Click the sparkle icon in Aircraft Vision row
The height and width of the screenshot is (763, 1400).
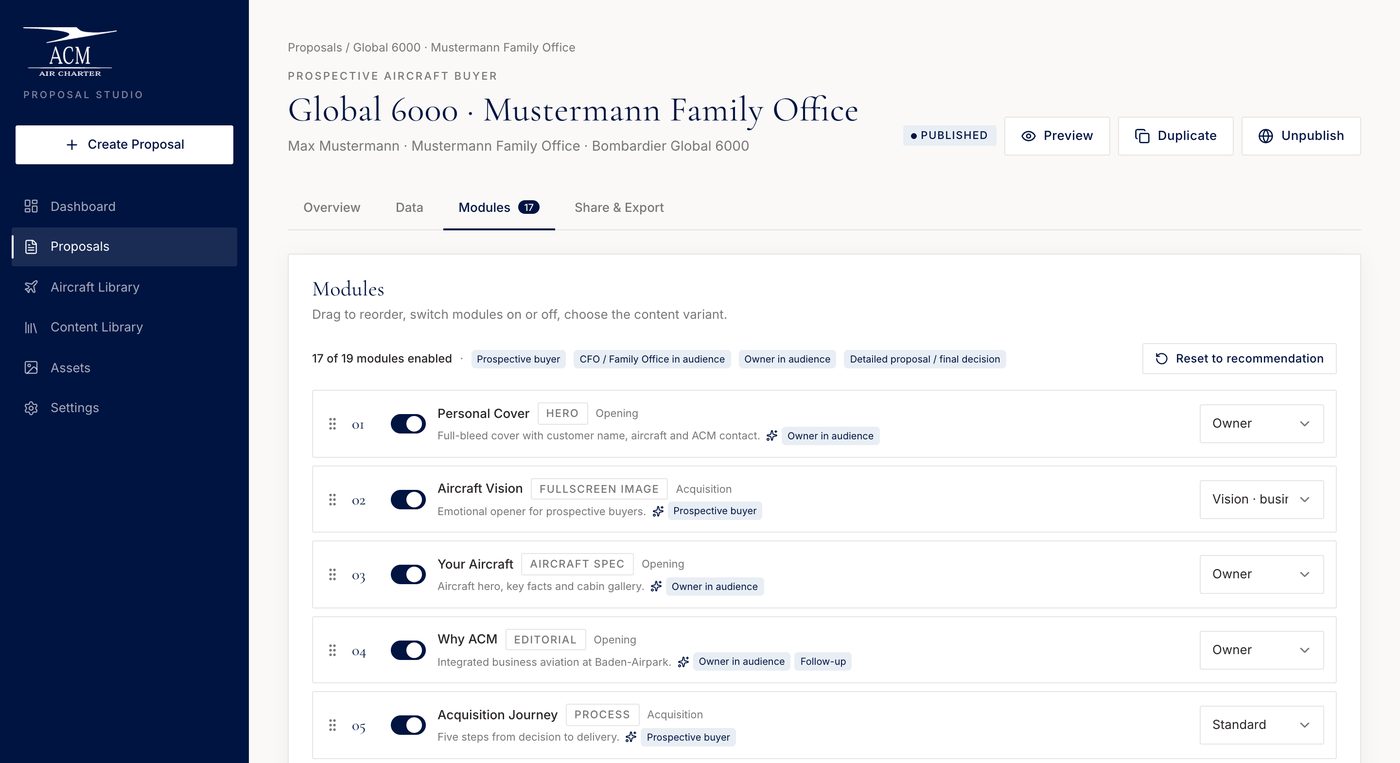[x=658, y=511]
